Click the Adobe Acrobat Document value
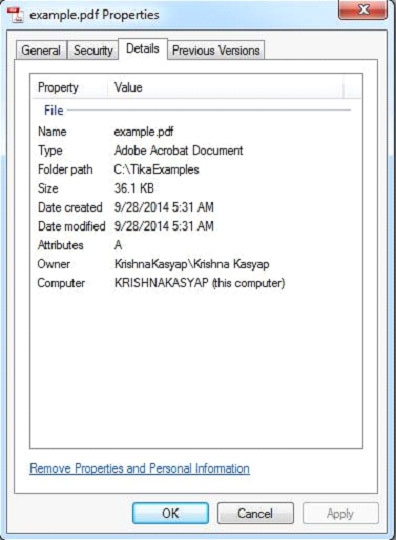The image size is (396, 540). (x=179, y=150)
